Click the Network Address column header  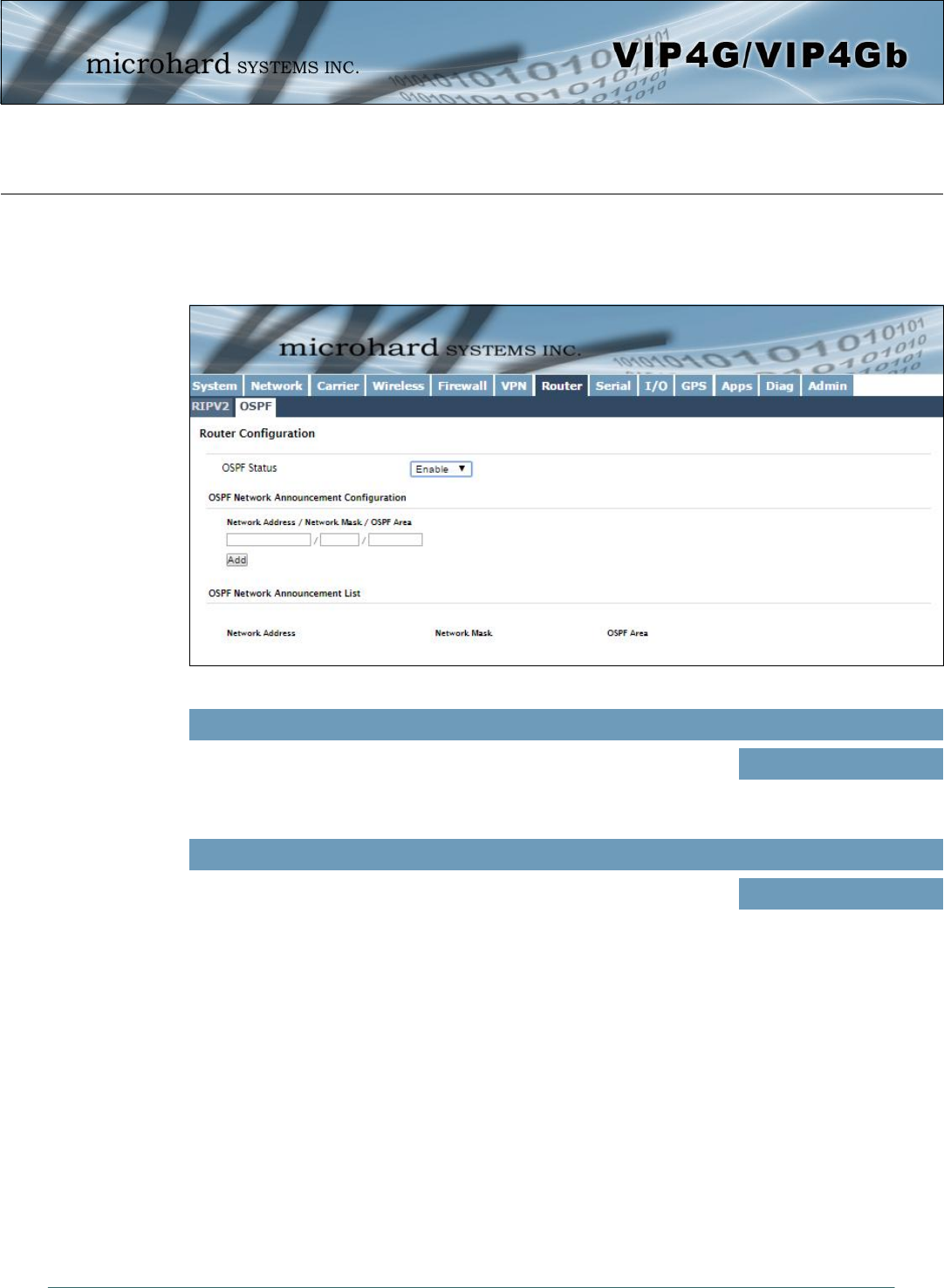261,633
